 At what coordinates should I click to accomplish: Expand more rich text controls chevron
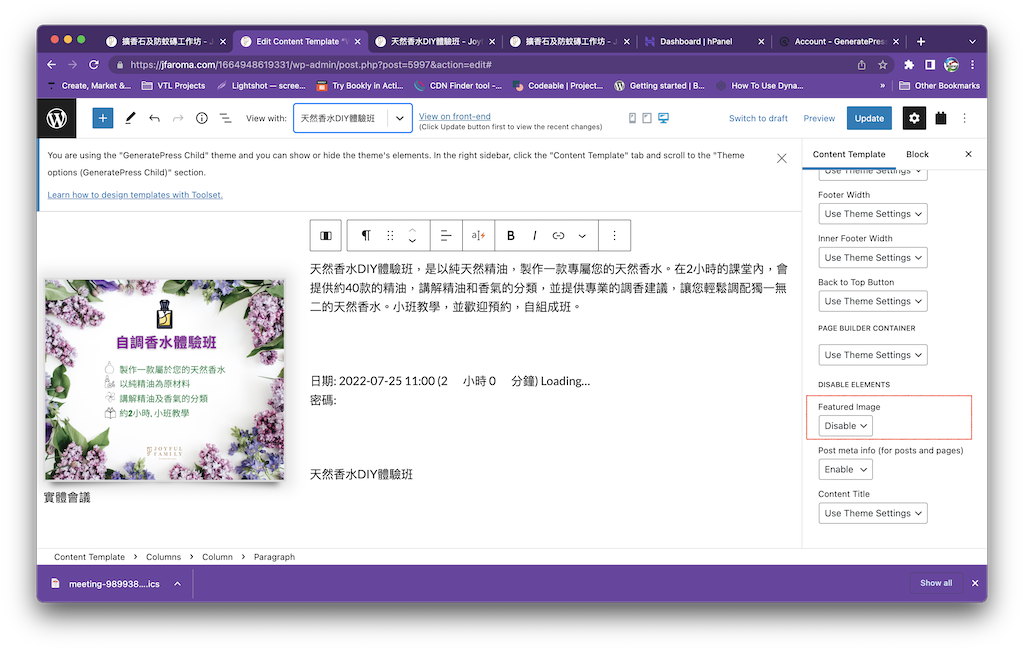click(582, 236)
